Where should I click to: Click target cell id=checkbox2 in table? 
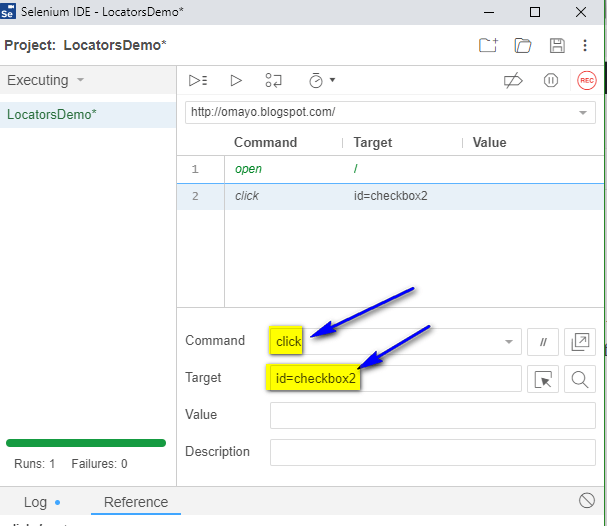pos(390,196)
